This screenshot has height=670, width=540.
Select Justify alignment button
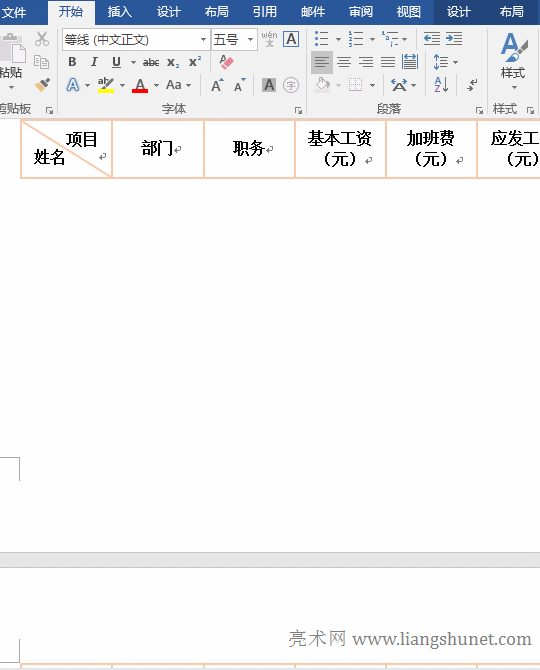tap(388, 62)
